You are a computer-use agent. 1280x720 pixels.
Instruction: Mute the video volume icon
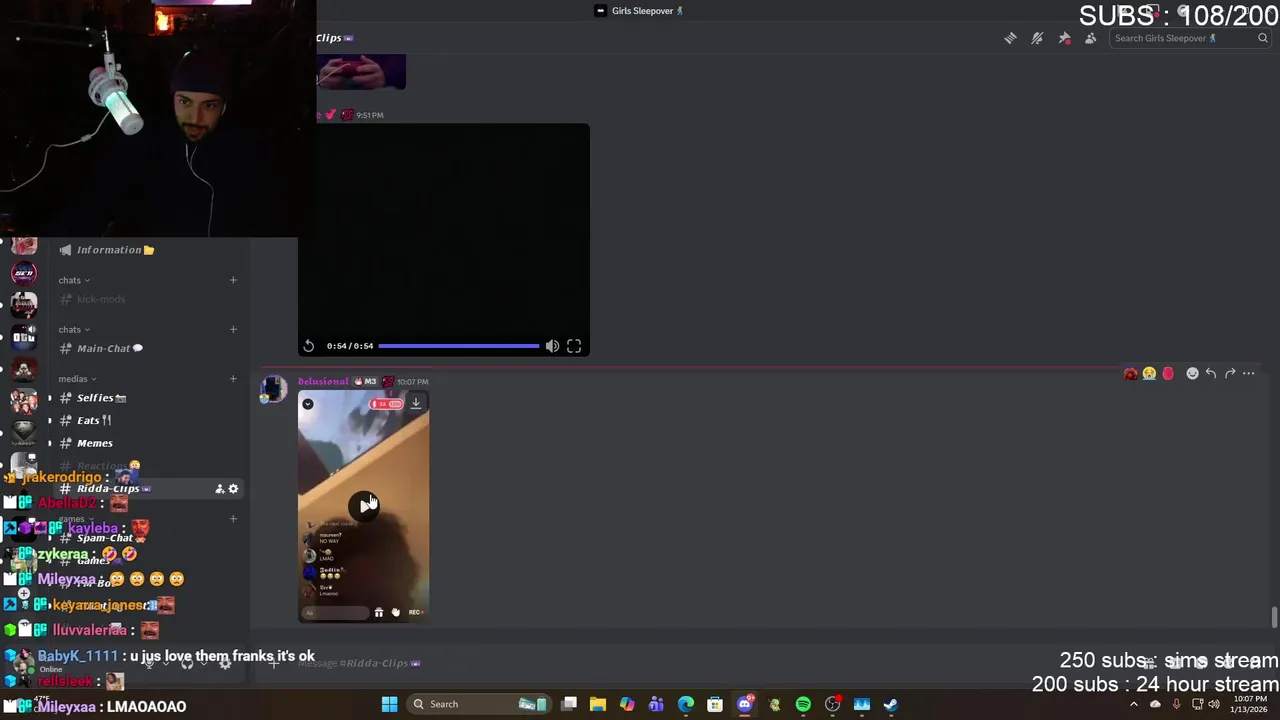coord(552,346)
